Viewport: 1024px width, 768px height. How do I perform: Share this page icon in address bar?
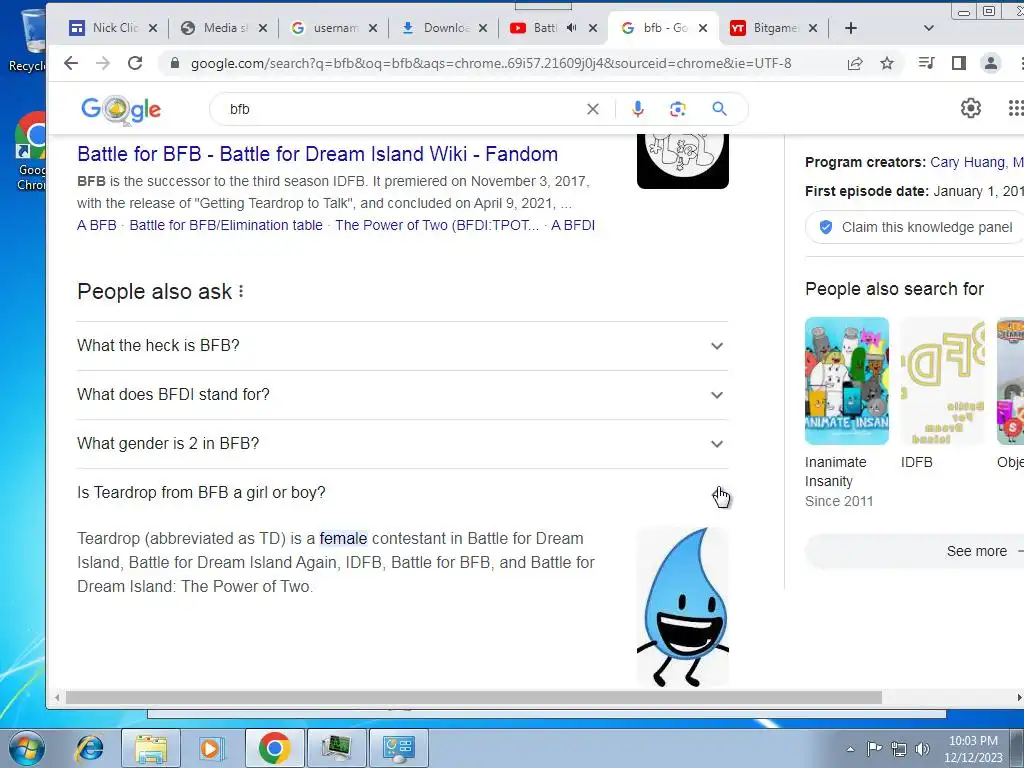(855, 63)
